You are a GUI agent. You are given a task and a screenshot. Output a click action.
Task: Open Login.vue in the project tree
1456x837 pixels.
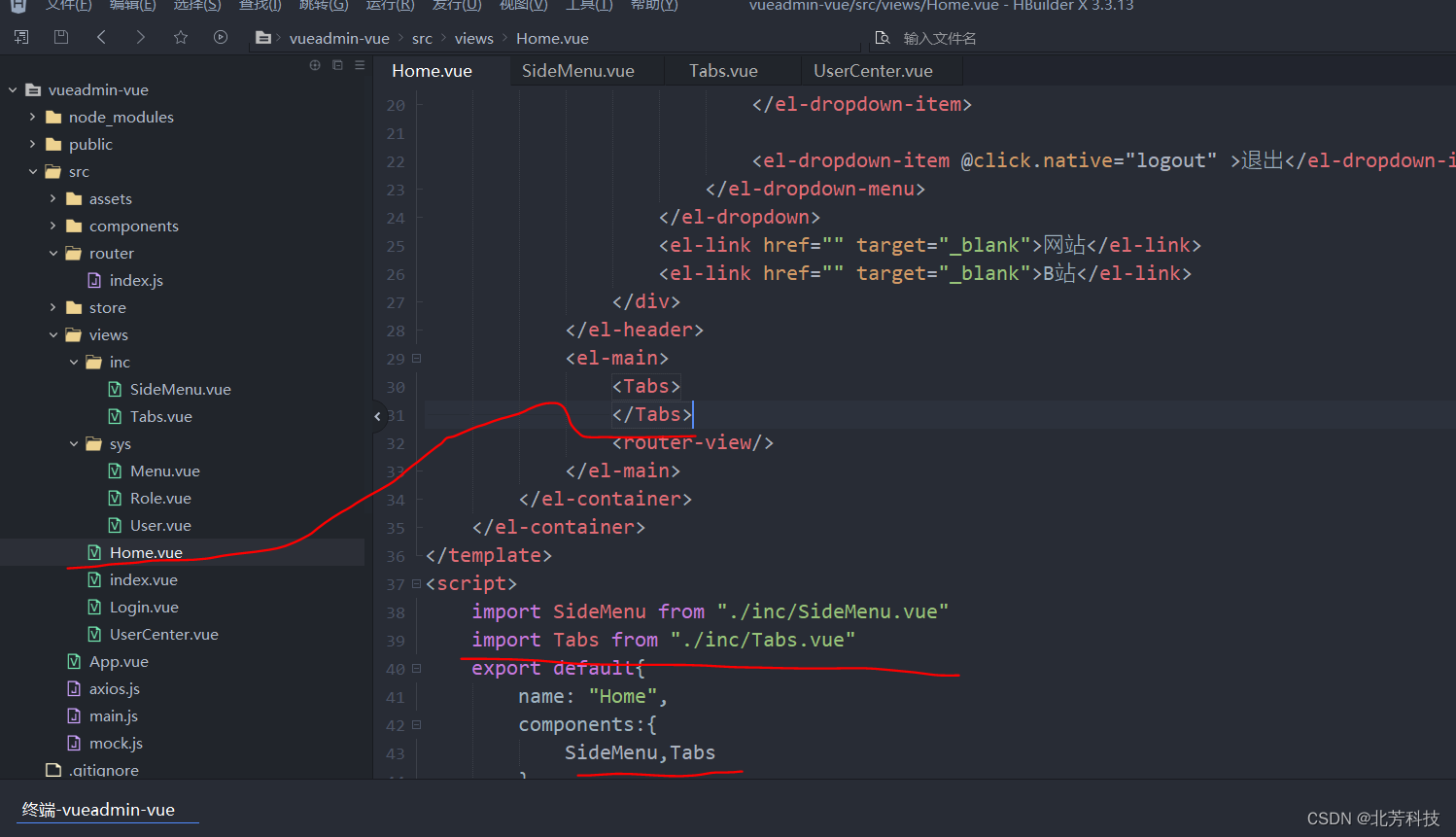(144, 607)
